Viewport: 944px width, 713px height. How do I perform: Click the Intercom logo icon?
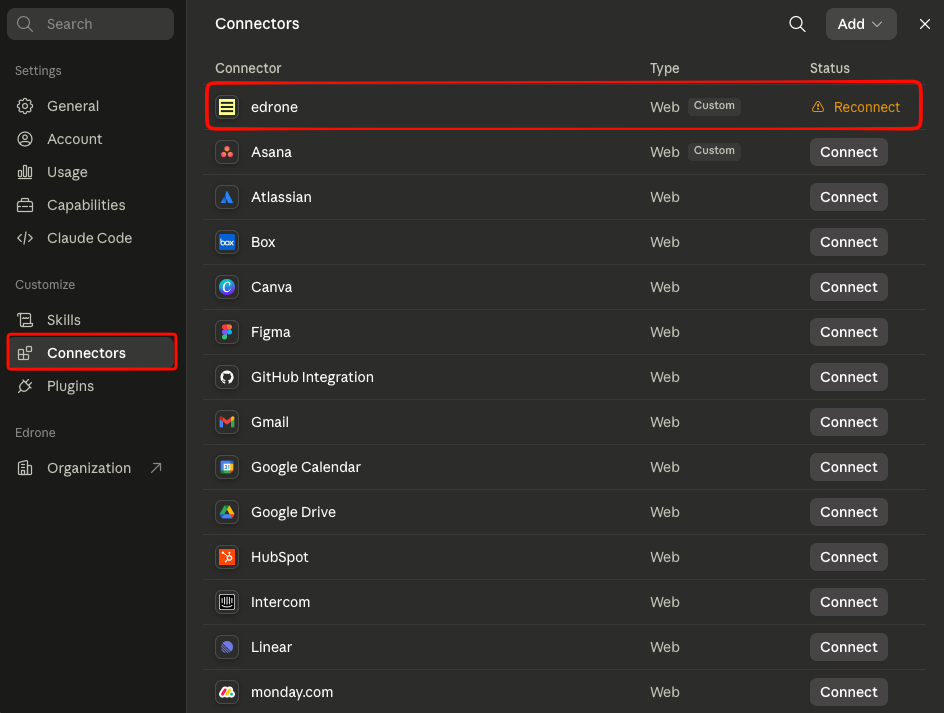[x=227, y=602]
